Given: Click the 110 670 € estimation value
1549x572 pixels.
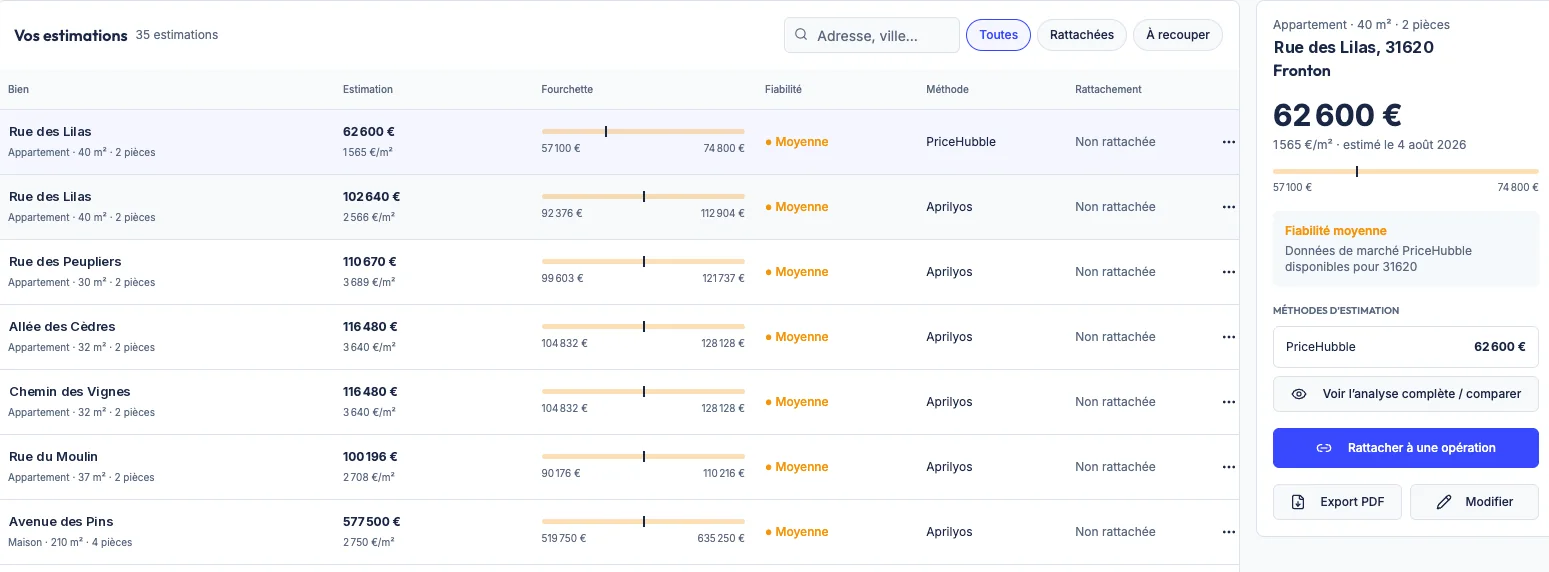Looking at the screenshot, I should point(372,262).
